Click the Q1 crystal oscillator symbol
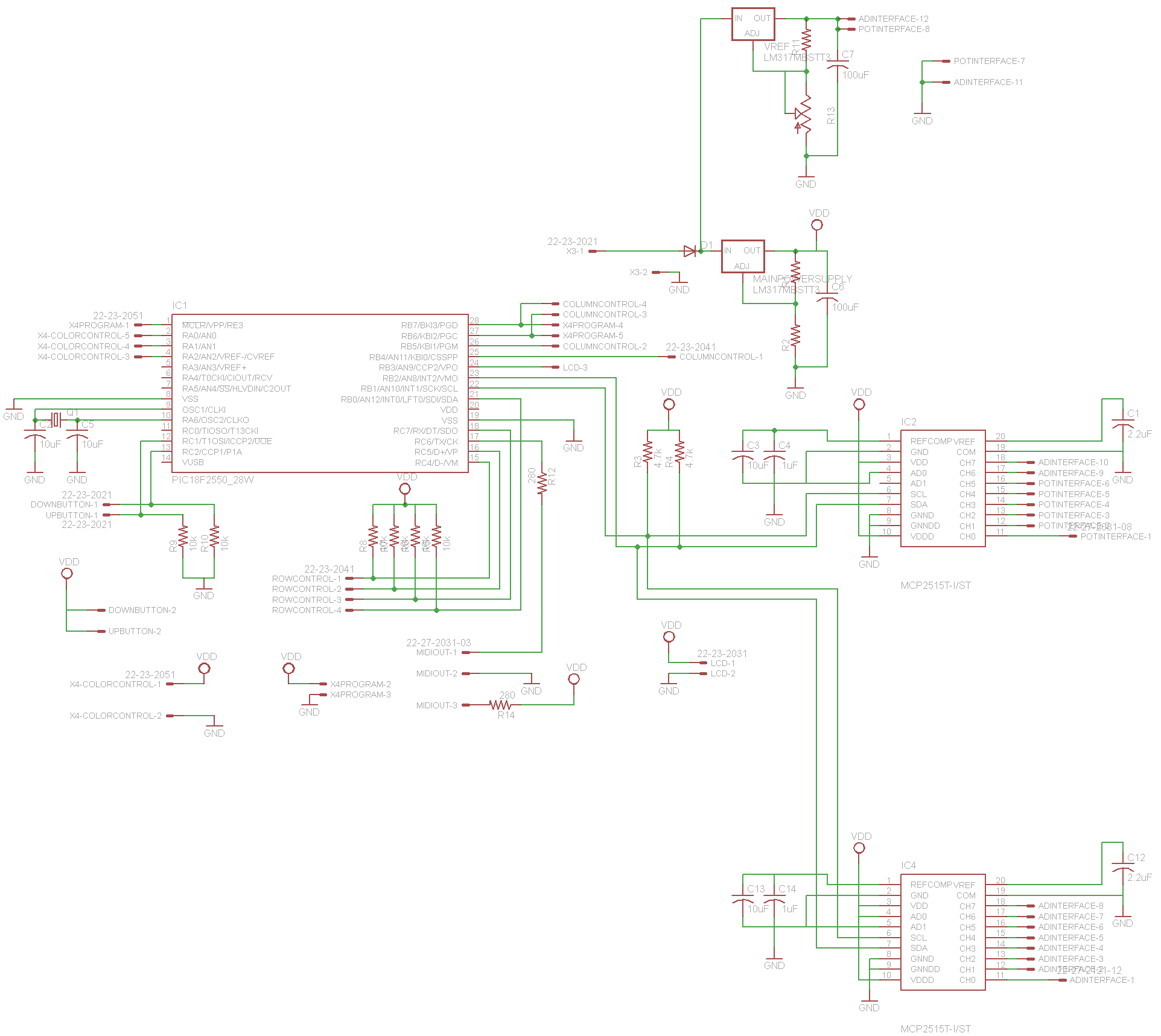 [x=56, y=419]
